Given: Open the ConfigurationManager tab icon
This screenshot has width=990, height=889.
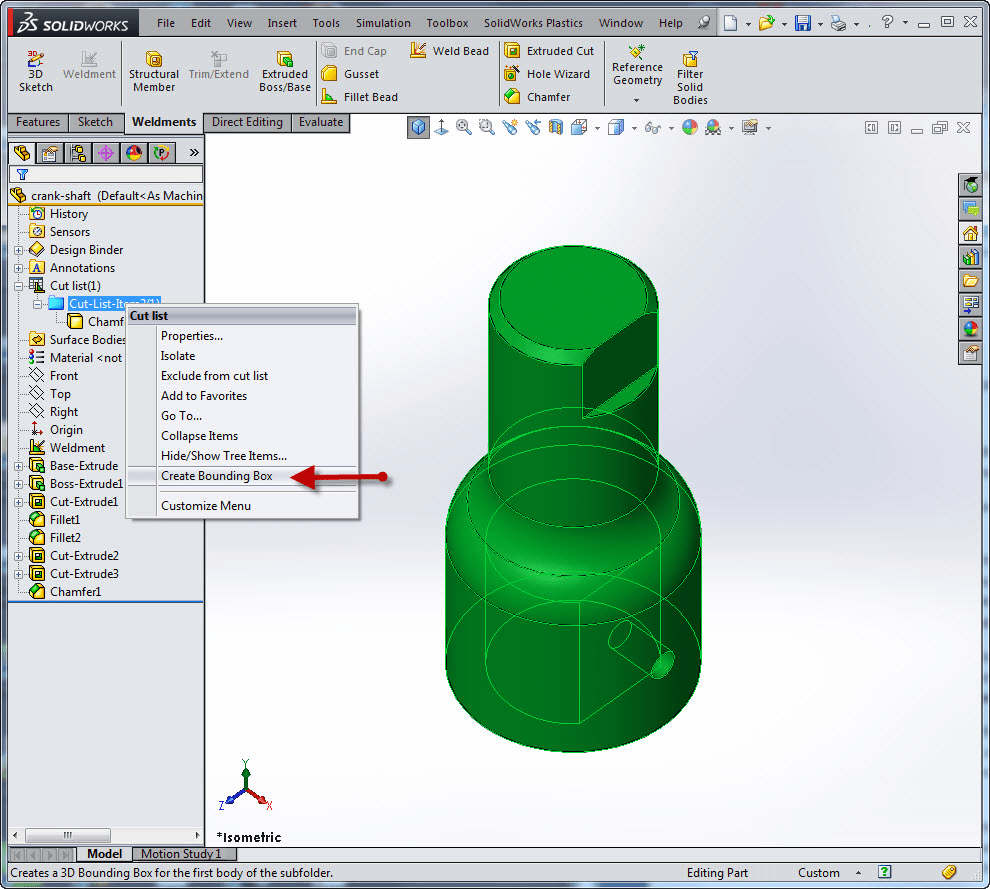Looking at the screenshot, I should pyautogui.click(x=78, y=153).
